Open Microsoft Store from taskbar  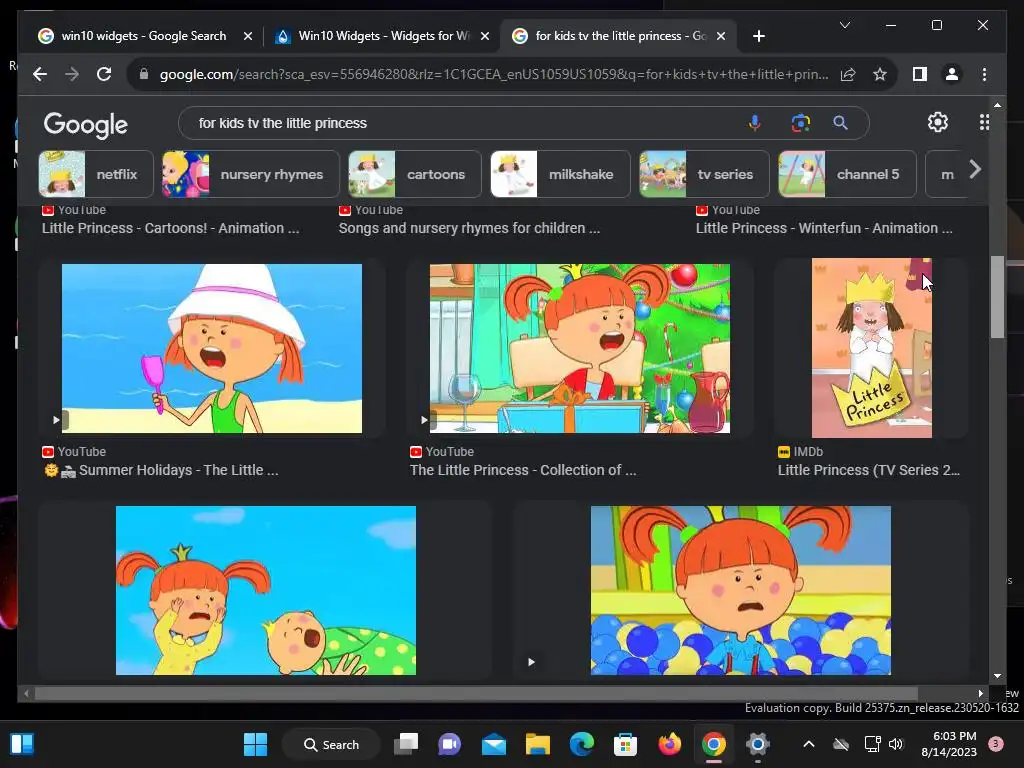(625, 744)
